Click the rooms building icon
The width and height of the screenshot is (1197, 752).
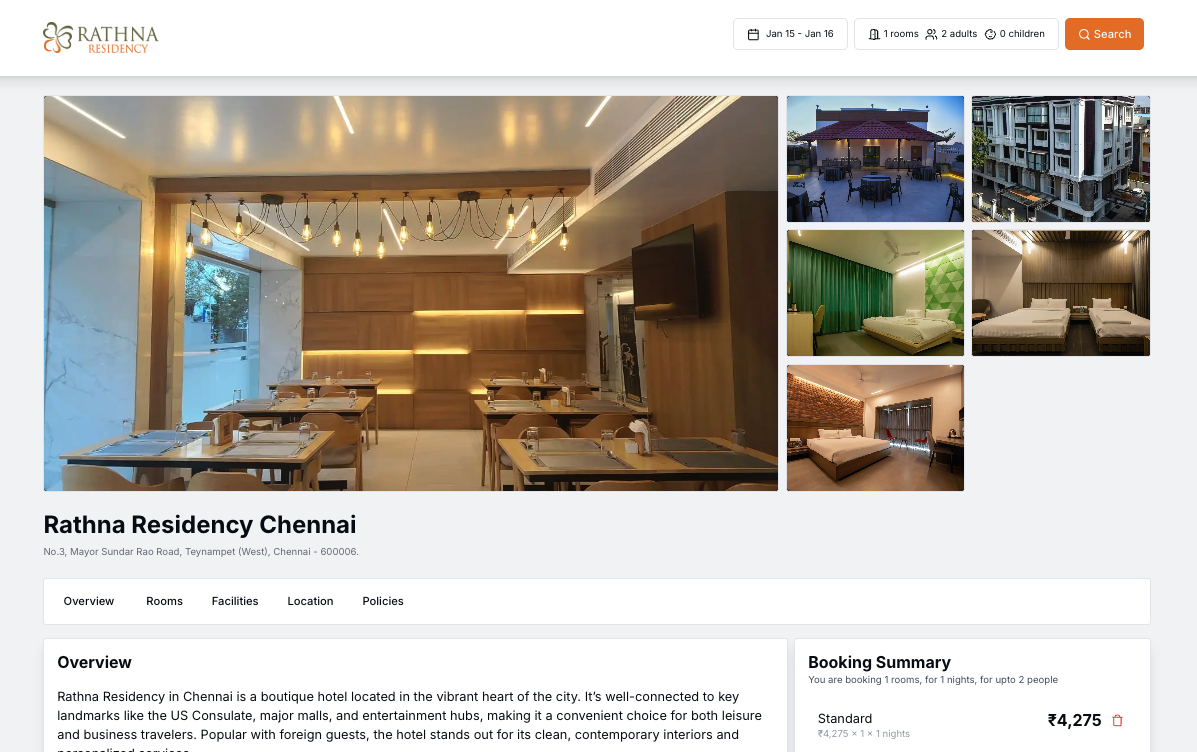click(x=874, y=34)
